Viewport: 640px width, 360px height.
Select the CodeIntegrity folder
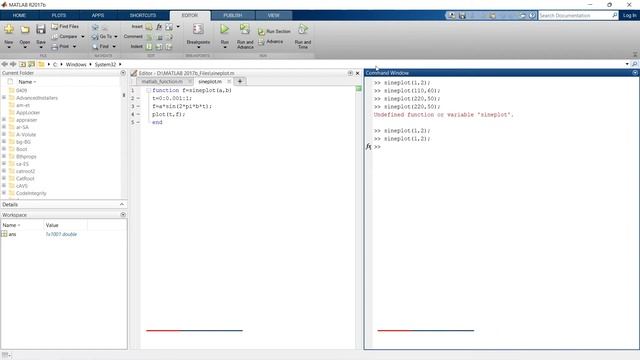31,193
